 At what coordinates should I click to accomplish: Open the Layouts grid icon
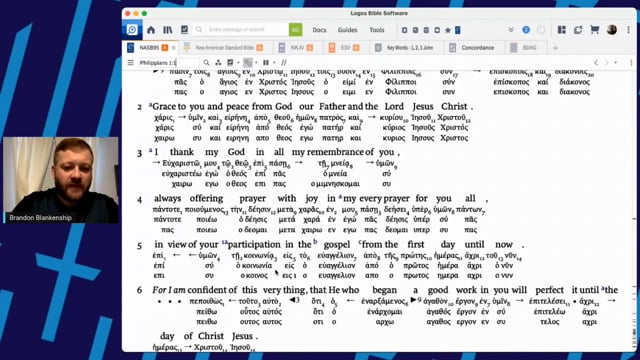(x=562, y=30)
